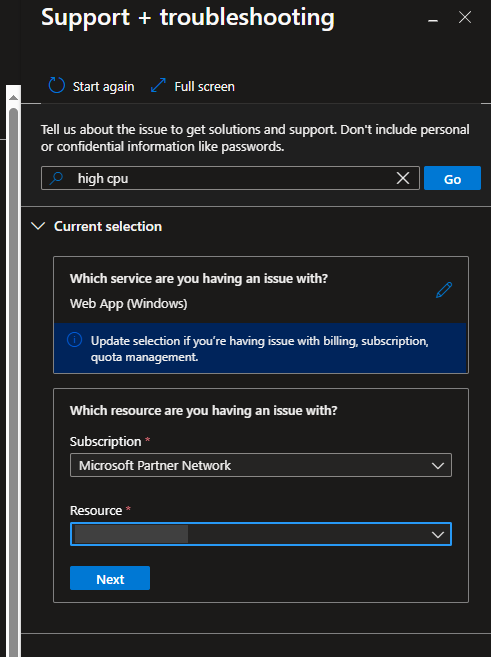
Task: Close the Support + troubleshooting panel
Action: point(465,17)
